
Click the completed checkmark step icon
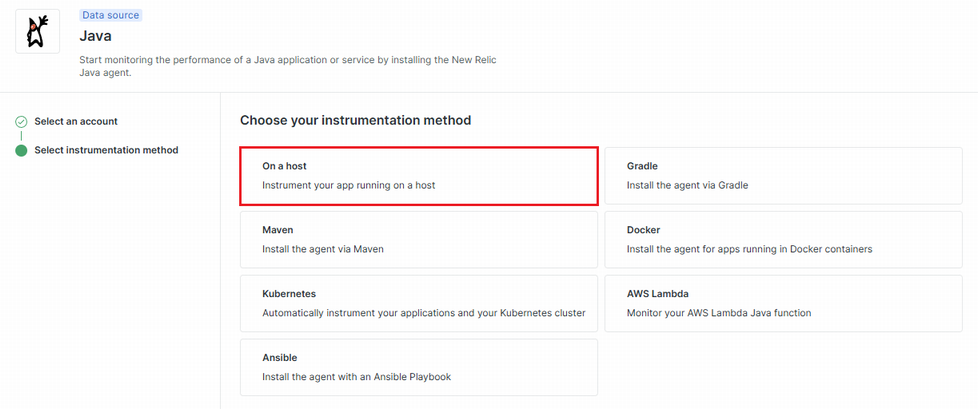pyautogui.click(x=21, y=122)
